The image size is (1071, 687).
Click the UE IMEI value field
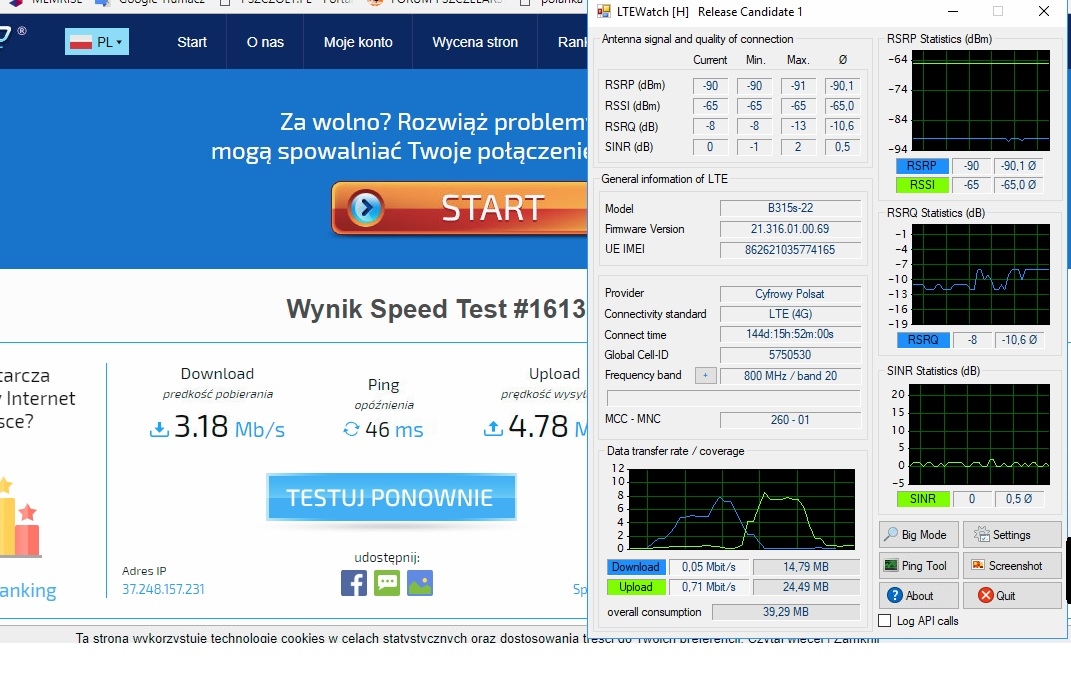pyautogui.click(x=790, y=249)
